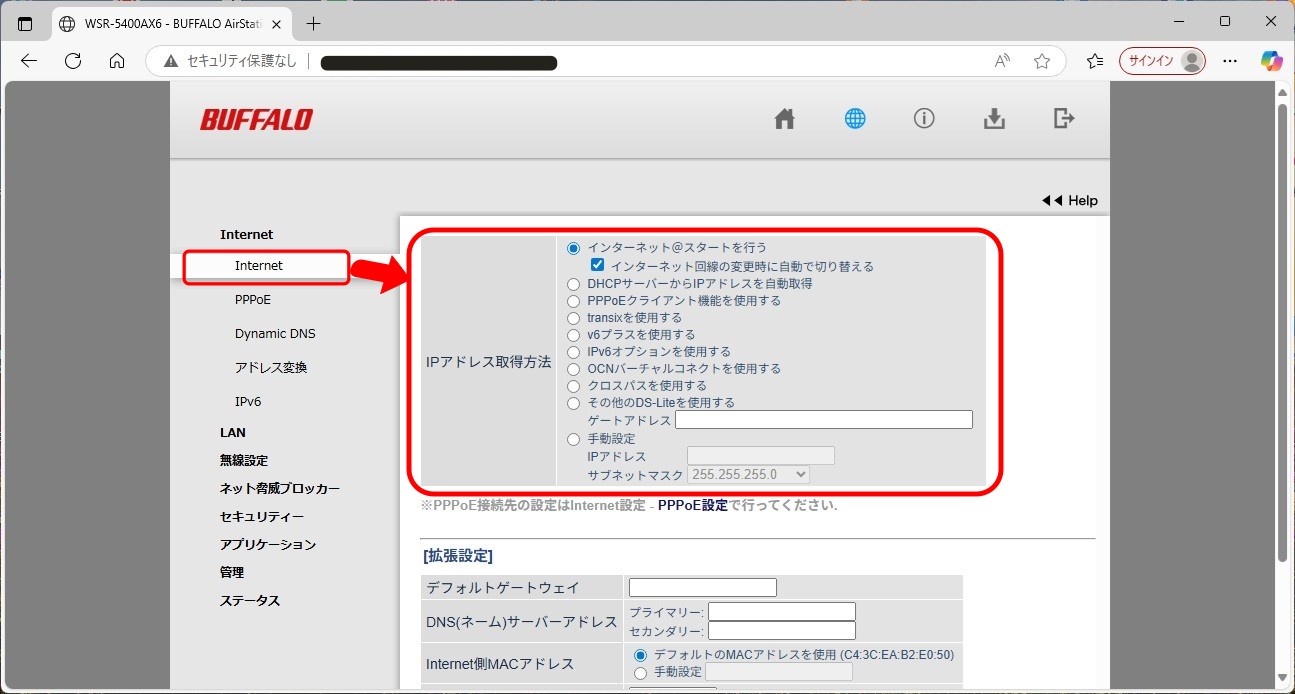Add this page to favorites
The width and height of the screenshot is (1295, 694).
[x=1042, y=61]
